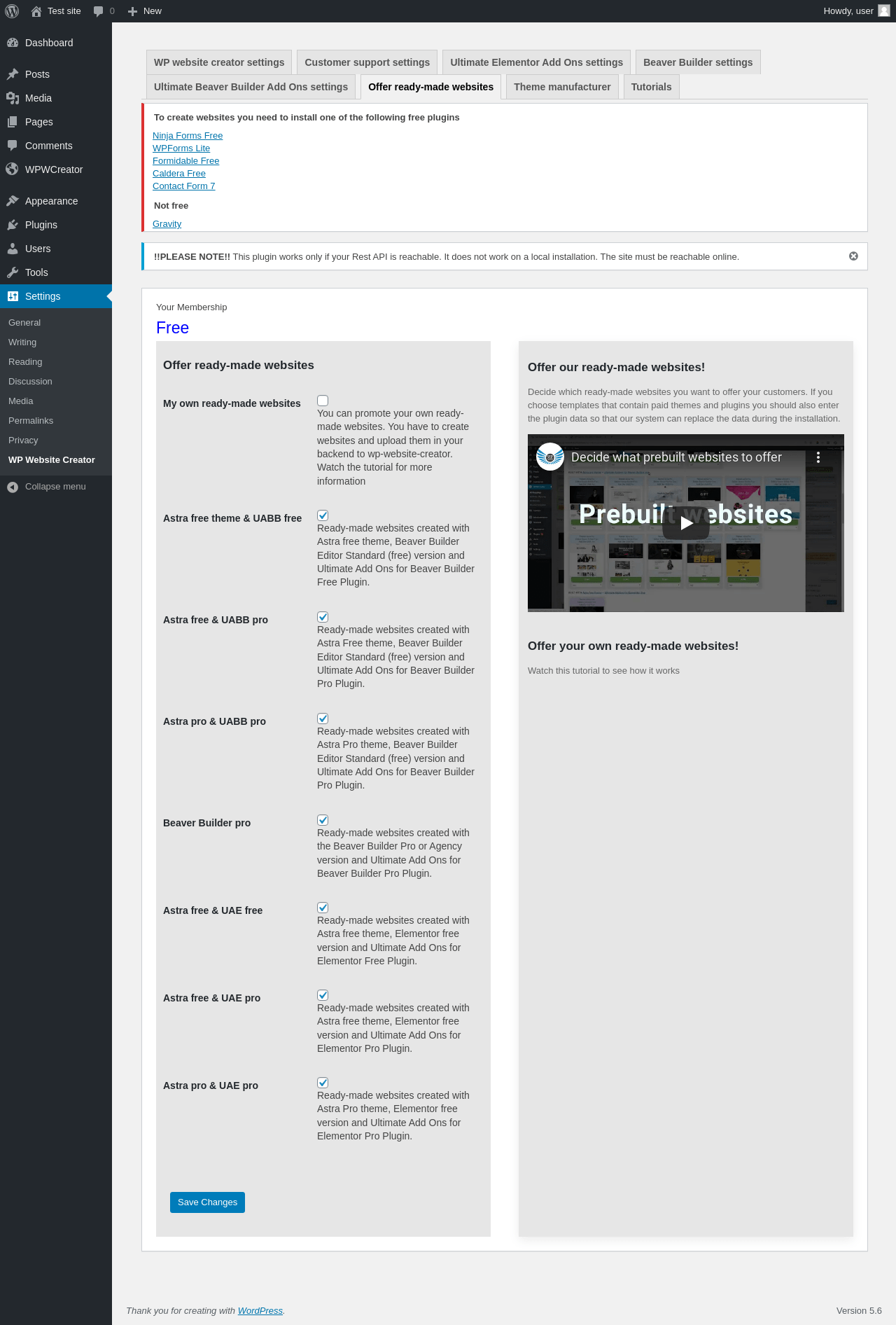Click the New plus icon in admin bar
This screenshot has height=1325, width=896.
coord(132,11)
